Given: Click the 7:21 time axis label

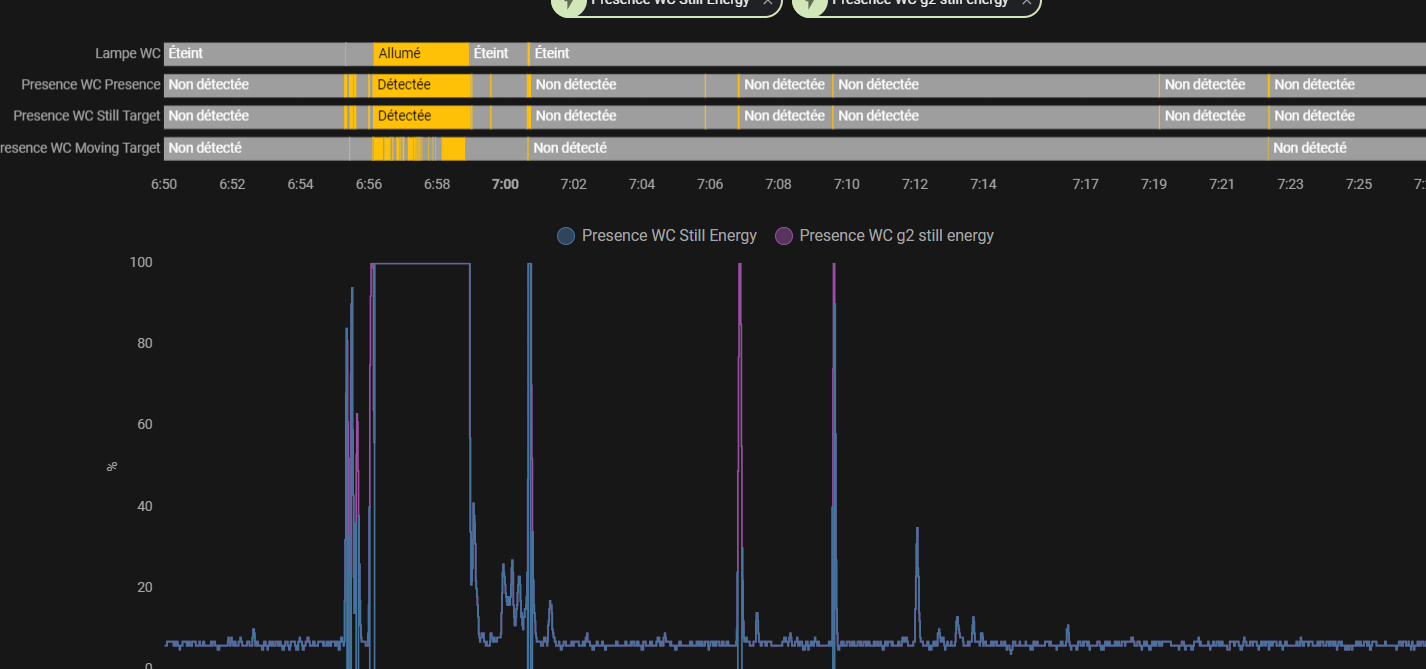Looking at the screenshot, I should click(x=1222, y=184).
